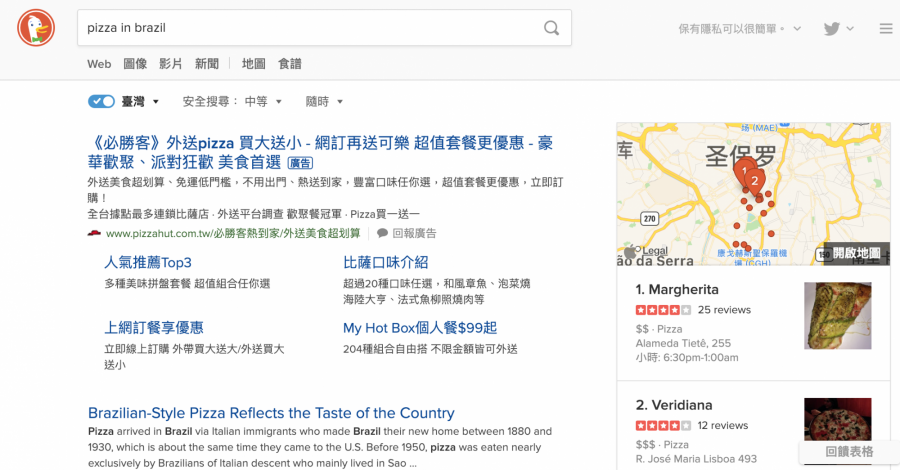Open the 必勝客 外送pizza ad headline

[x=320, y=152]
